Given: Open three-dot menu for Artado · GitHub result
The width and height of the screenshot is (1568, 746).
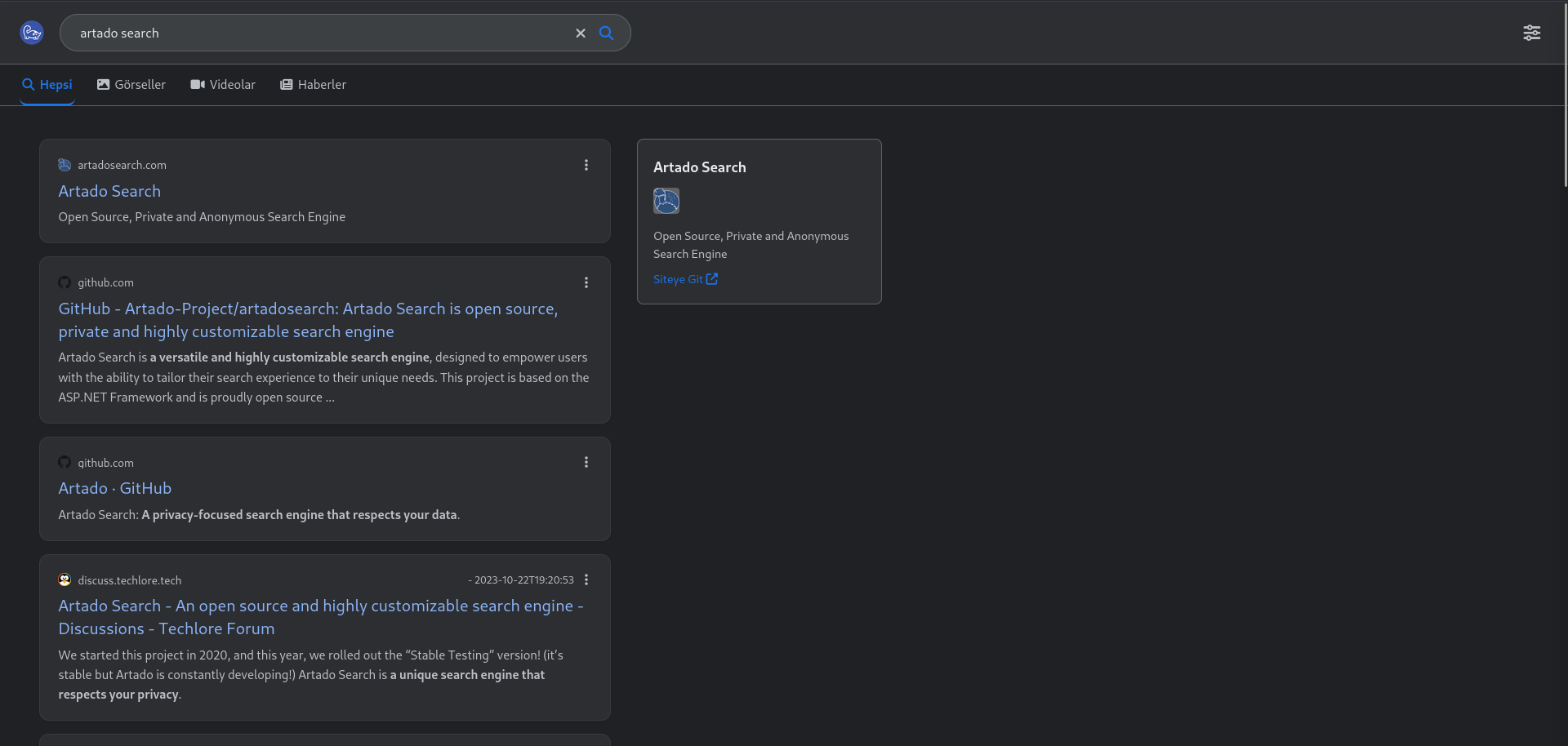Looking at the screenshot, I should [x=586, y=463].
